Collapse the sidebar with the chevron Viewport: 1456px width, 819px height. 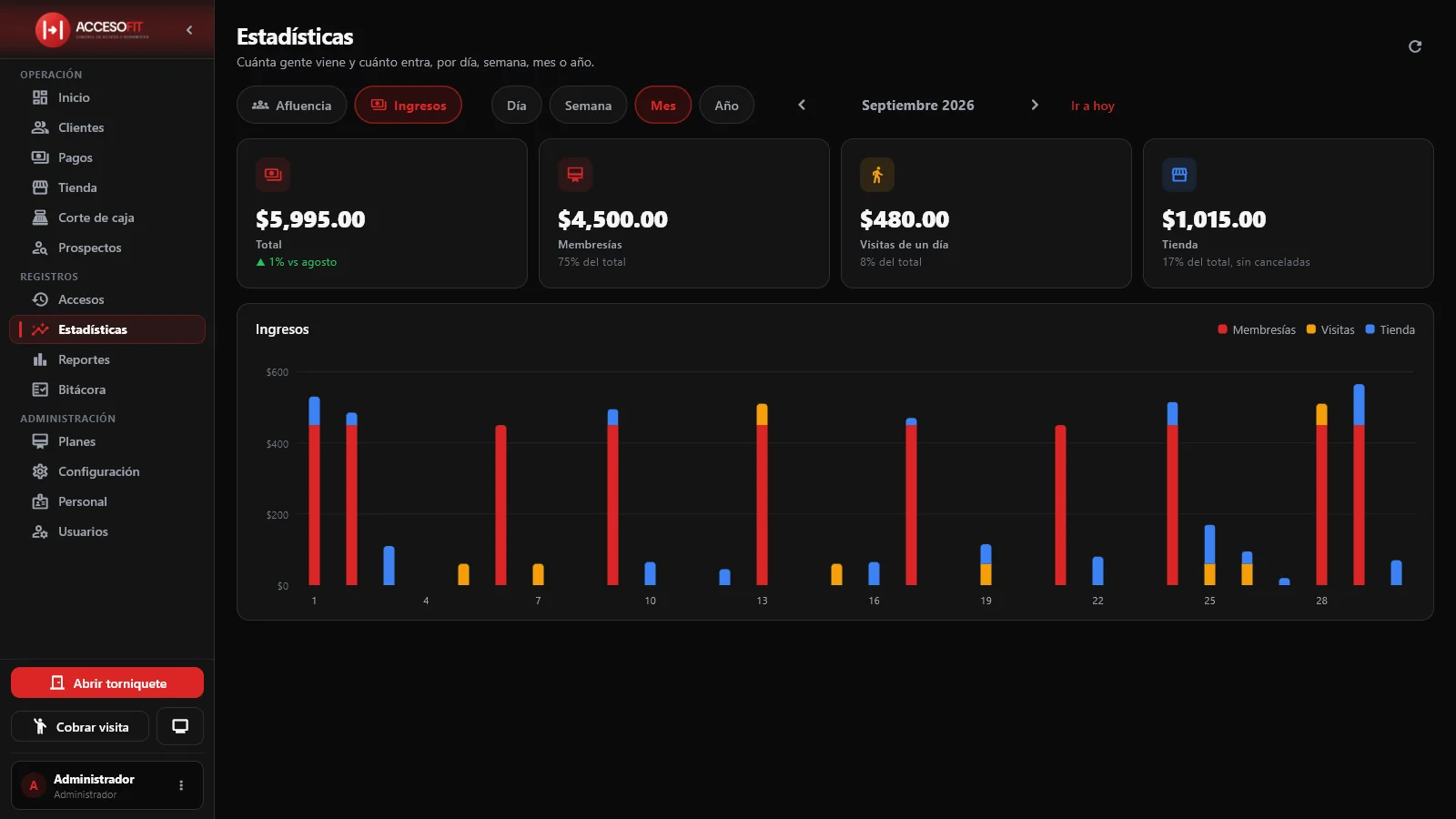click(x=189, y=30)
